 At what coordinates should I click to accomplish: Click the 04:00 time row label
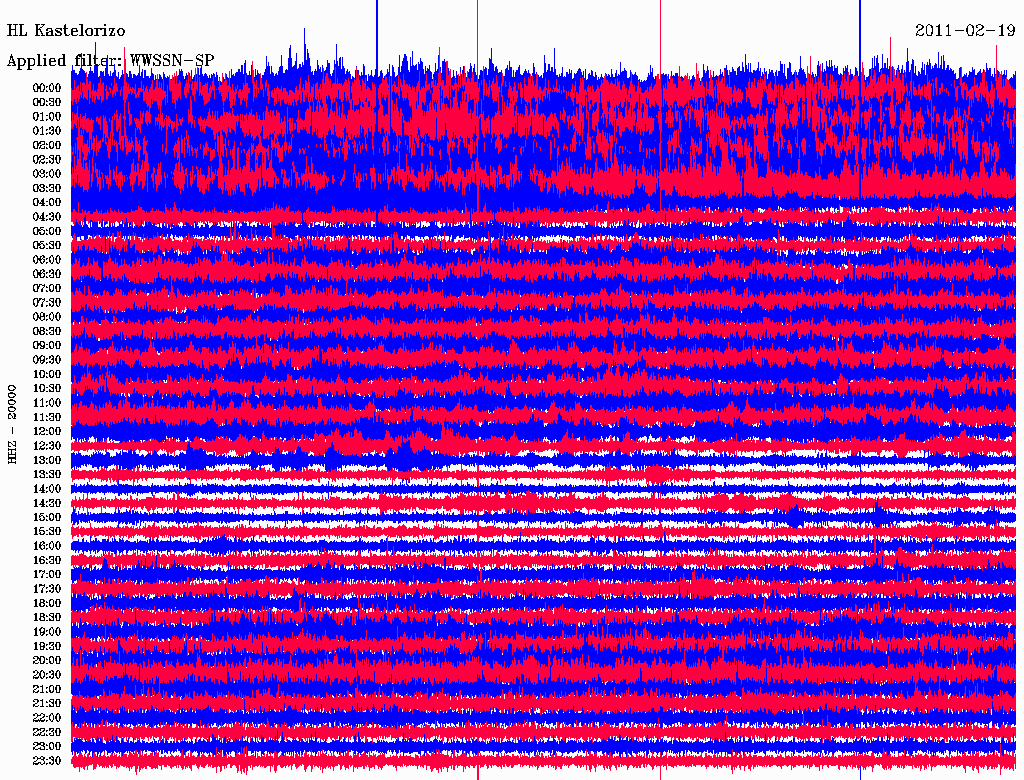47,203
